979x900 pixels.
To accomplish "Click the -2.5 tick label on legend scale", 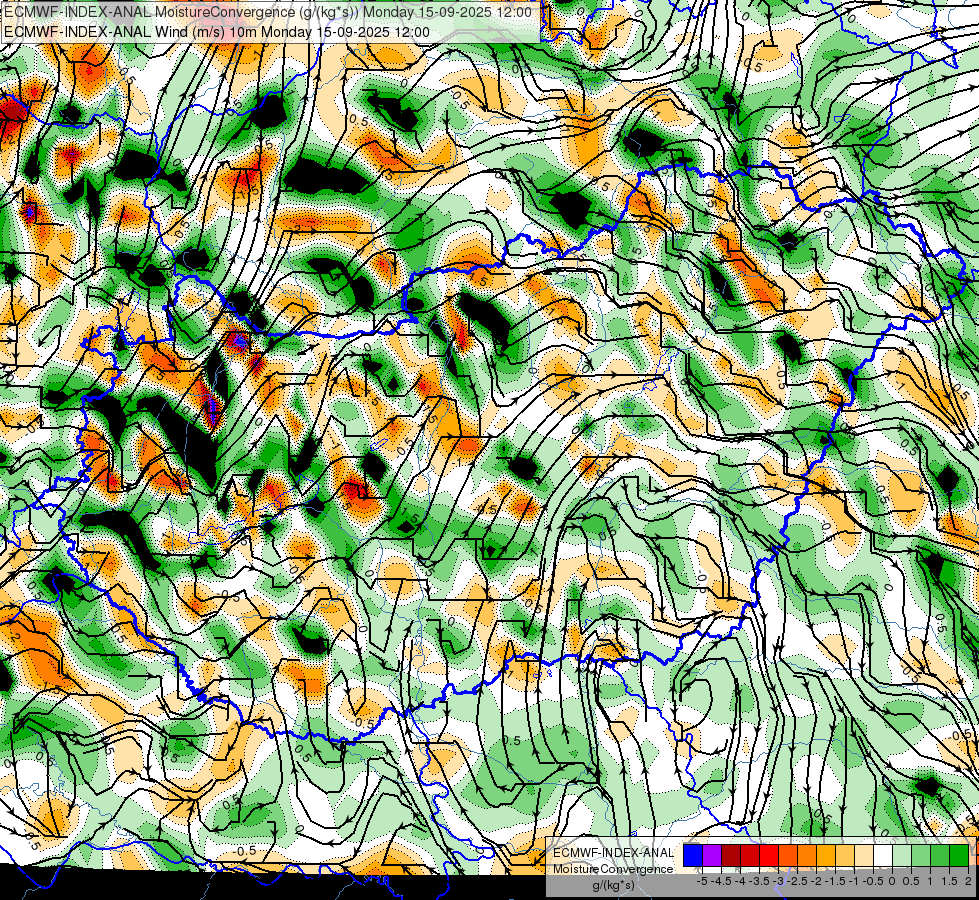I will 797,881.
